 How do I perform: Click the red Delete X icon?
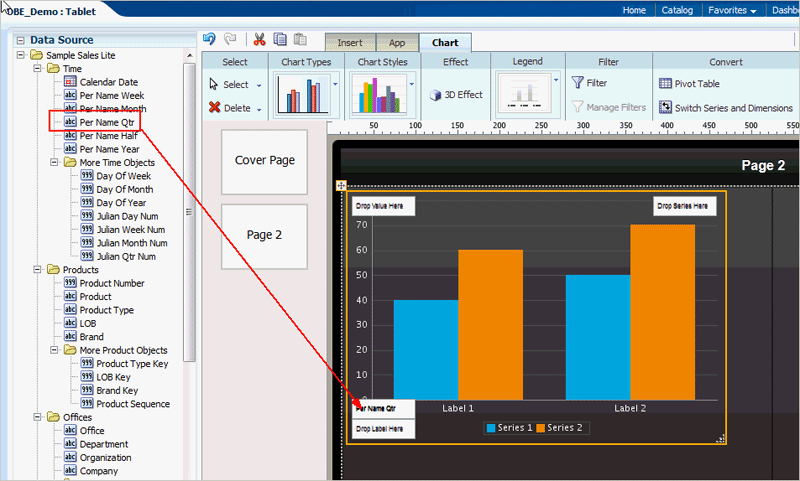[215, 108]
